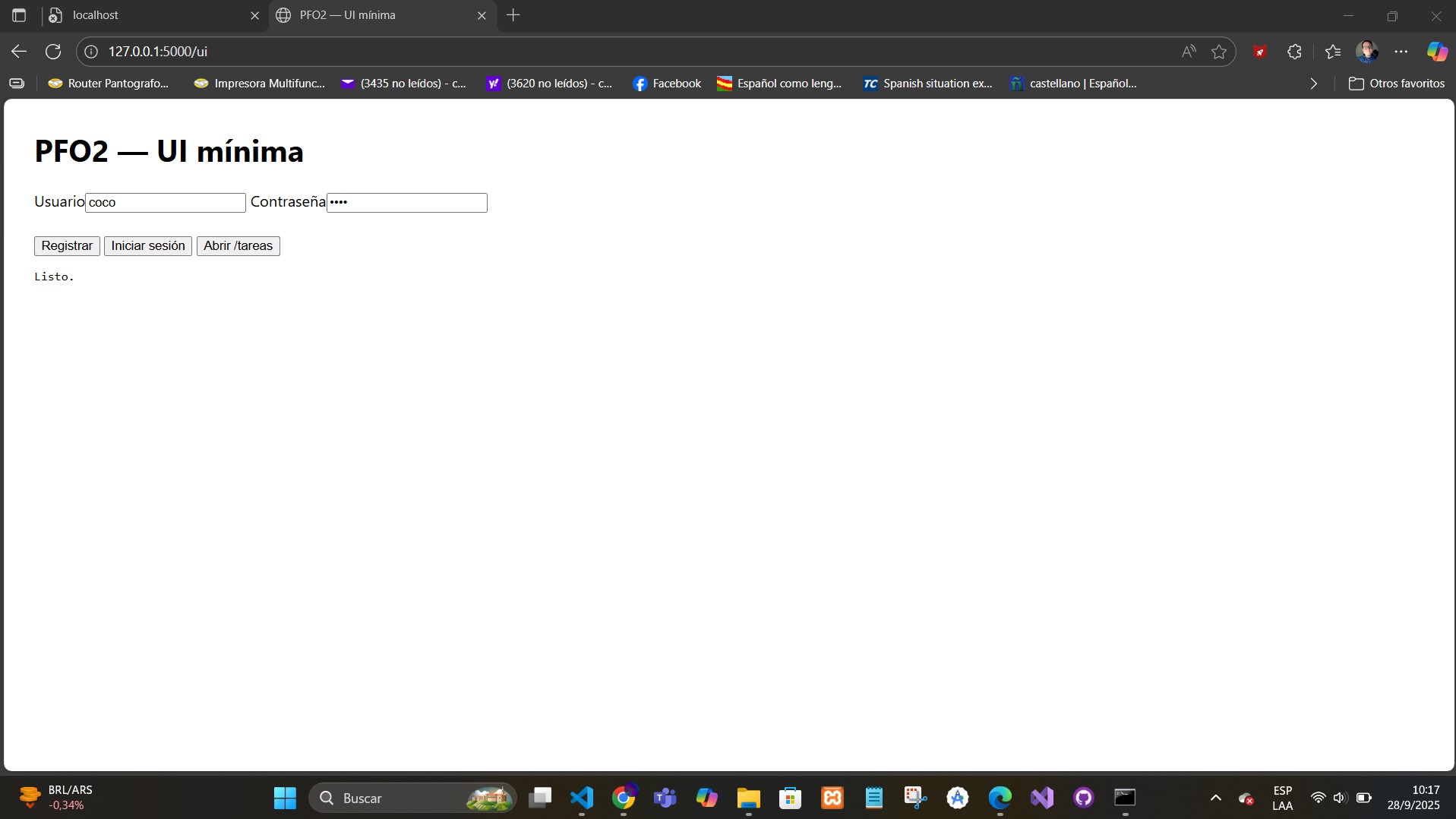
Task: Focus the Usuario input field
Action: 166,203
